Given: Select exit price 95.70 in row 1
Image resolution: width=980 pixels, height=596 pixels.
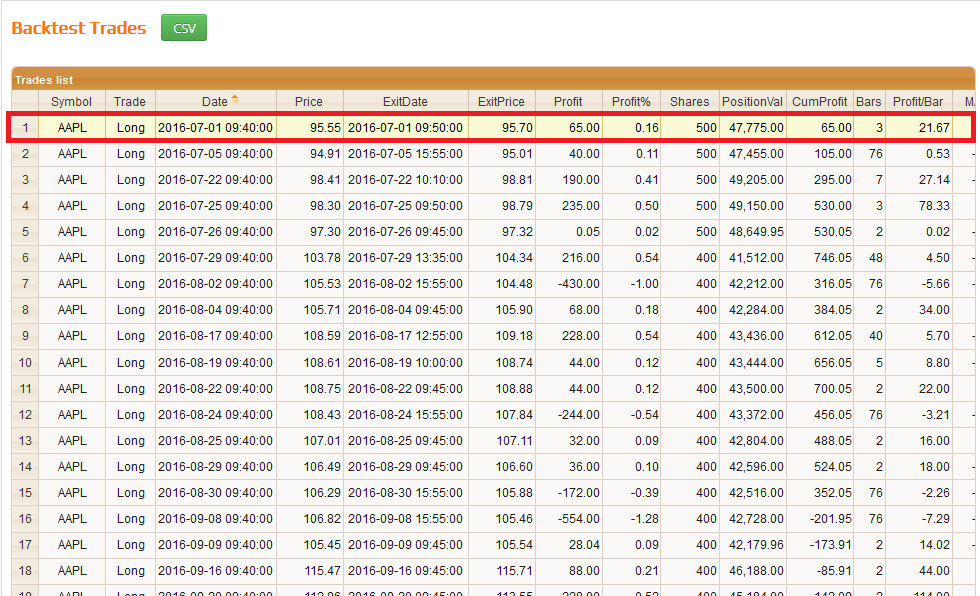Looking at the screenshot, I should point(517,127).
